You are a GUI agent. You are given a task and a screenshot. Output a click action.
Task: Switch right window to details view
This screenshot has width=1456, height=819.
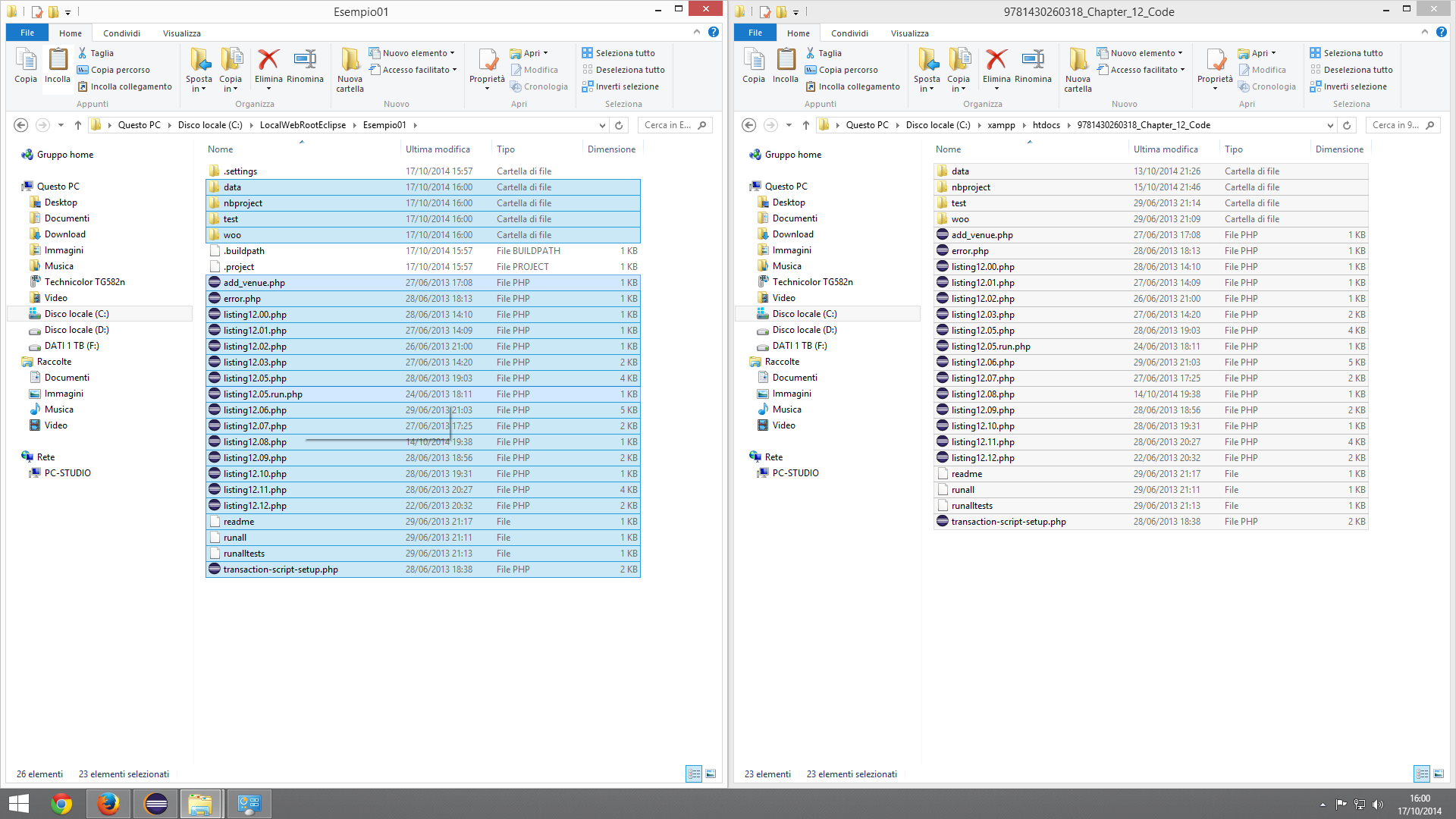[x=1421, y=773]
